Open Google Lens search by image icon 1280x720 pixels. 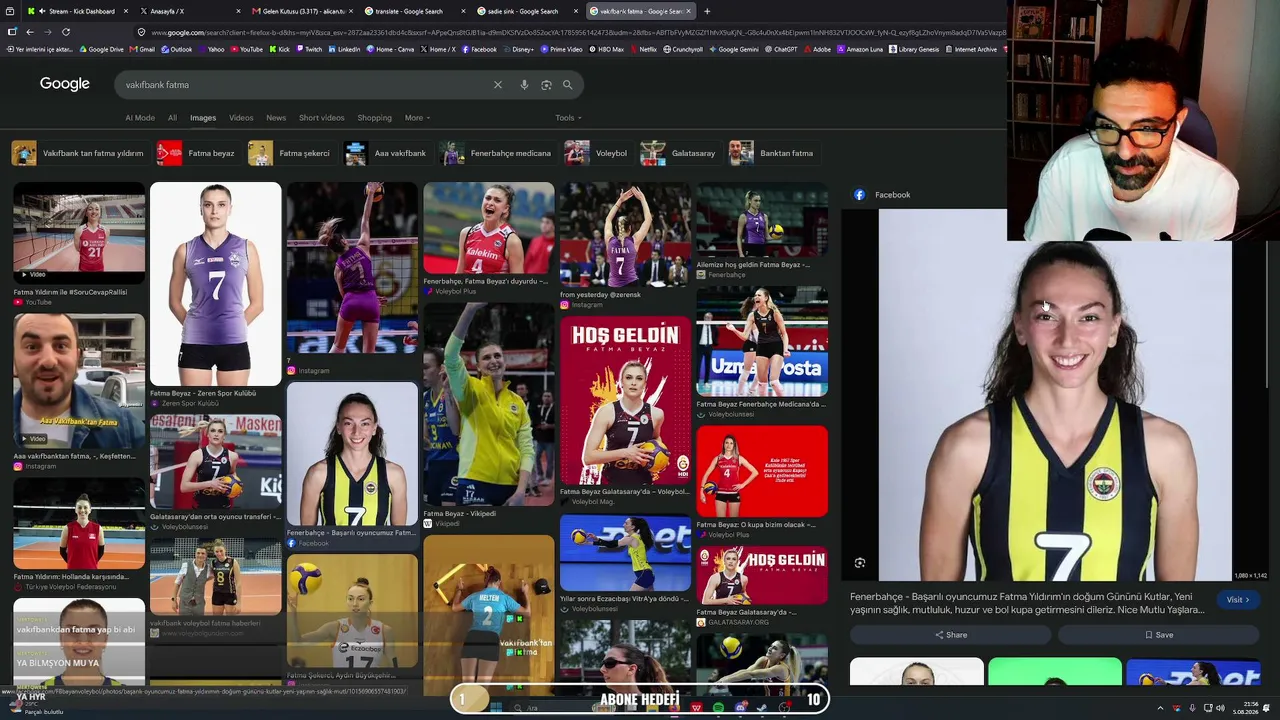pos(546,85)
